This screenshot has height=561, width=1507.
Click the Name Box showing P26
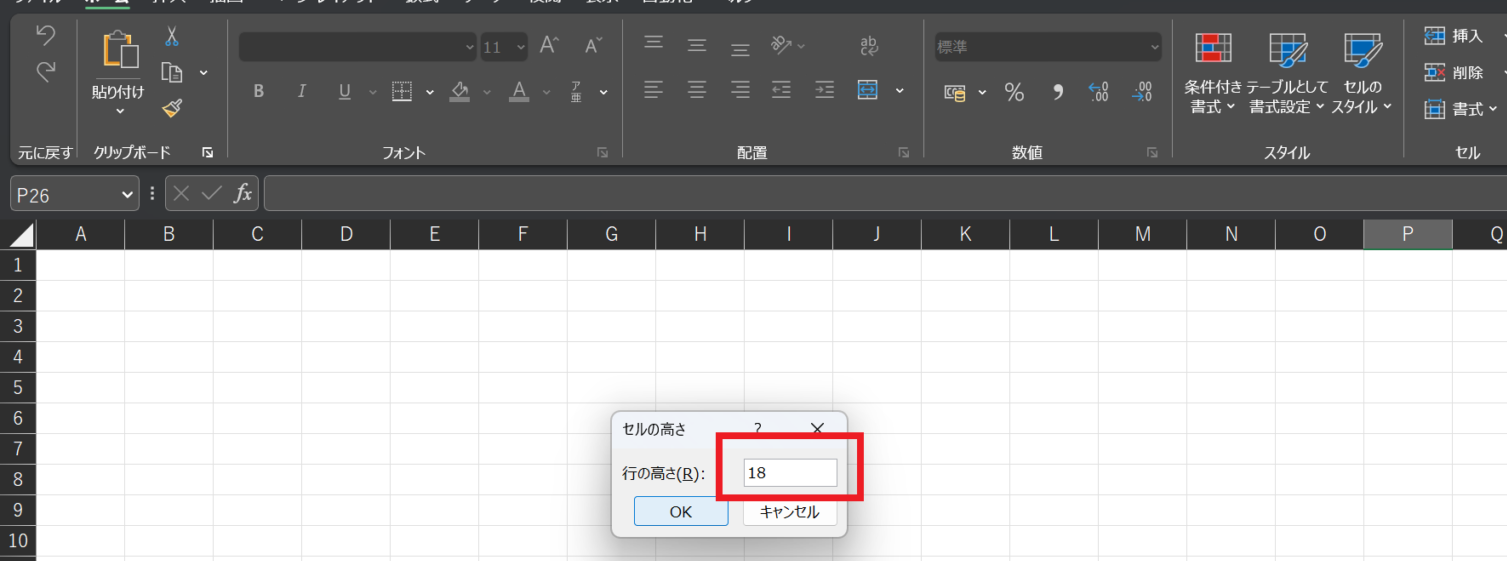click(x=65, y=194)
